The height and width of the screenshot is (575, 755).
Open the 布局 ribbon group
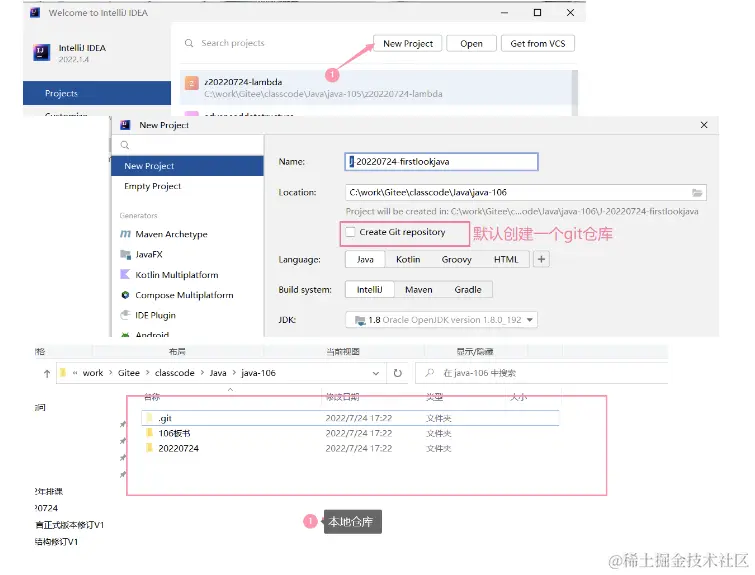(177, 352)
